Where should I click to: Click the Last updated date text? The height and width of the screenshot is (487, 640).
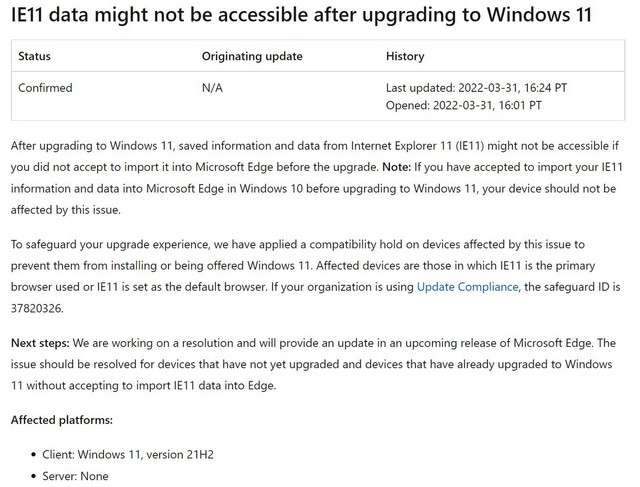(x=476, y=88)
